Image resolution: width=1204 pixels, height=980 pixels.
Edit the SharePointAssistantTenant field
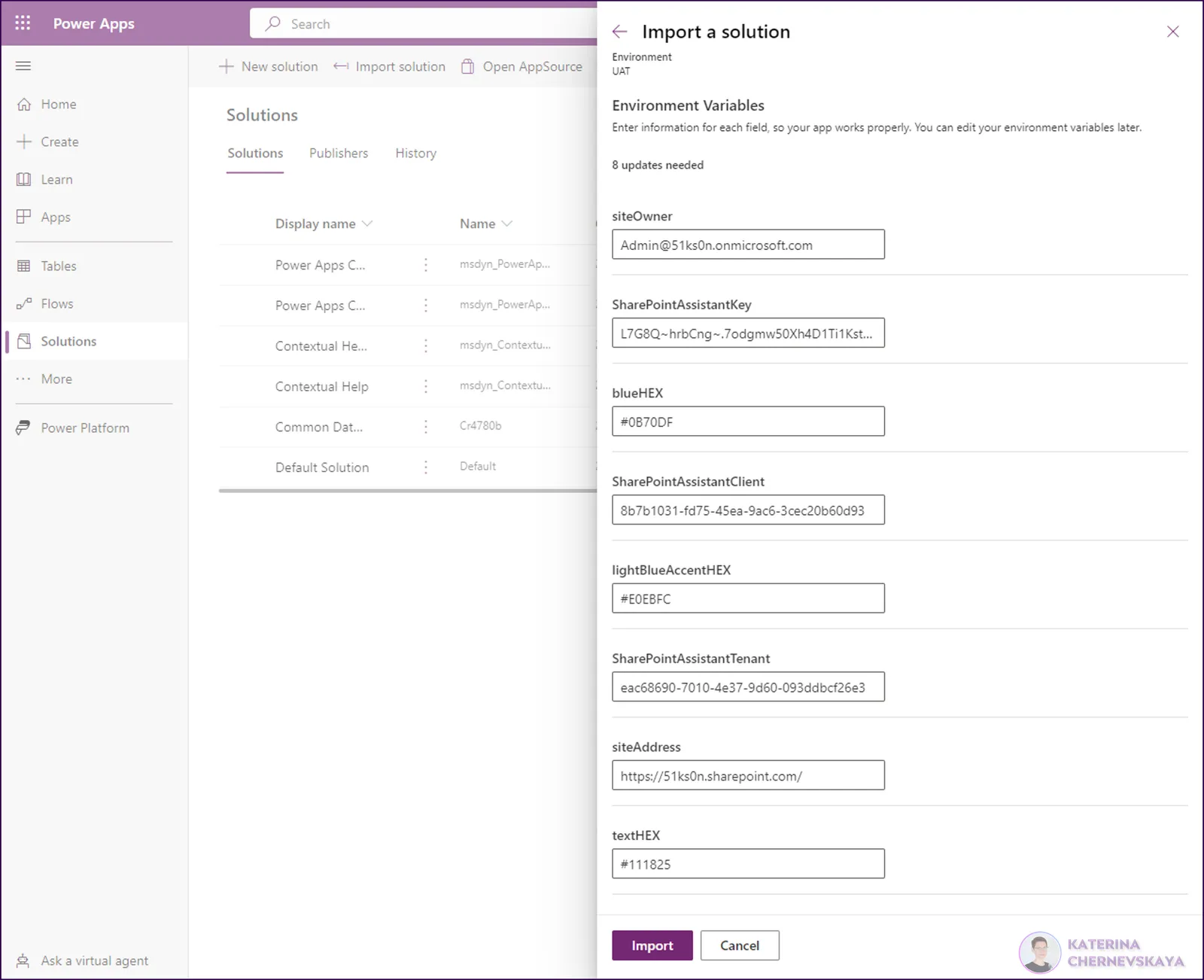pos(748,686)
